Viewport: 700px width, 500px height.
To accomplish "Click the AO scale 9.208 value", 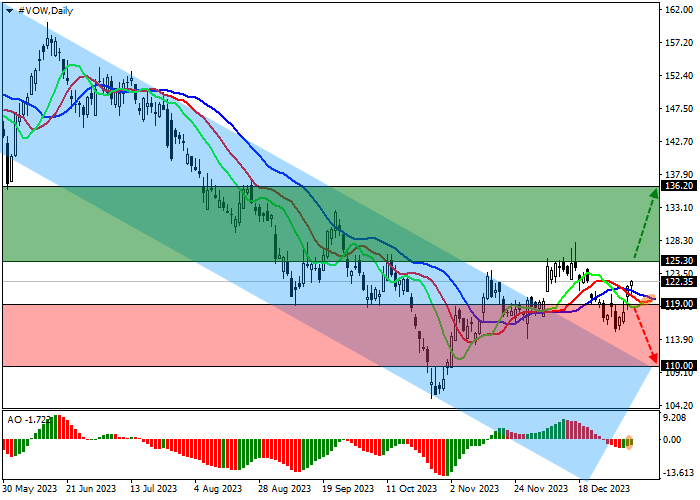I will [x=675, y=421].
